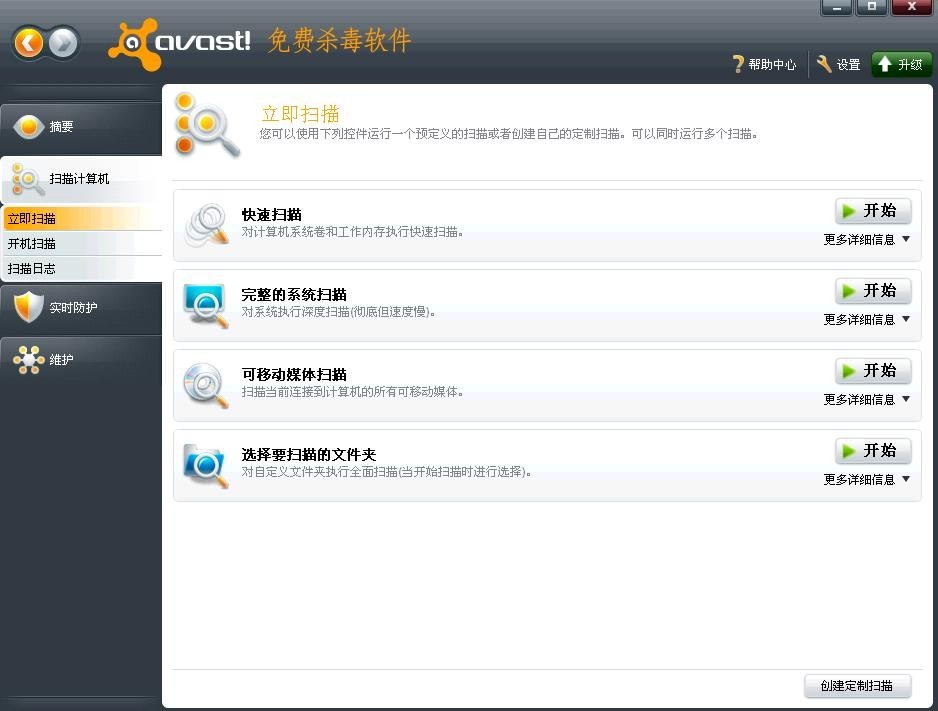Click the 快速扫描 quick scan icon
Image resolution: width=938 pixels, height=711 pixels.
(207, 225)
